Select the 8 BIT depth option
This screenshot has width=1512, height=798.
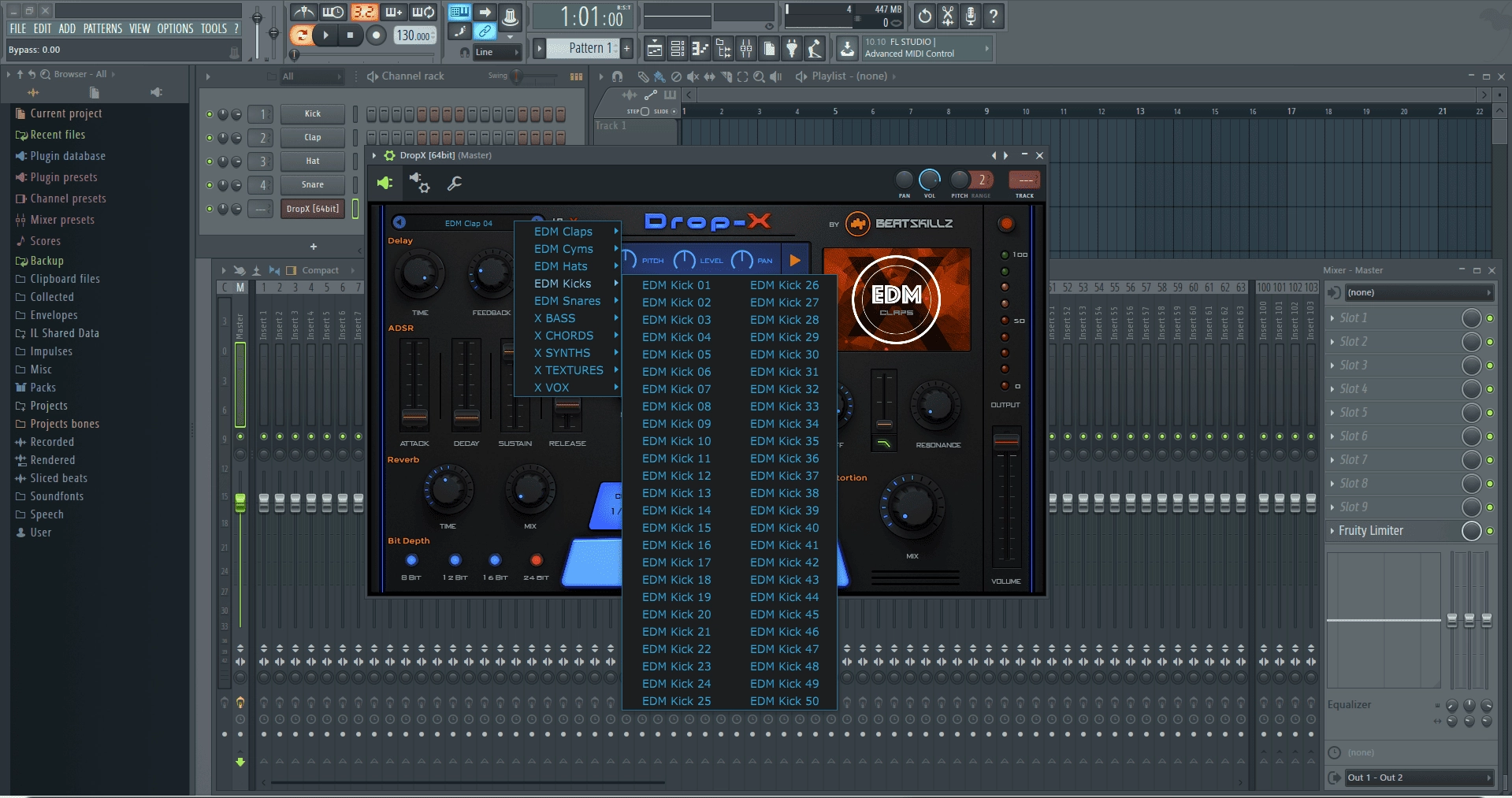(x=411, y=560)
